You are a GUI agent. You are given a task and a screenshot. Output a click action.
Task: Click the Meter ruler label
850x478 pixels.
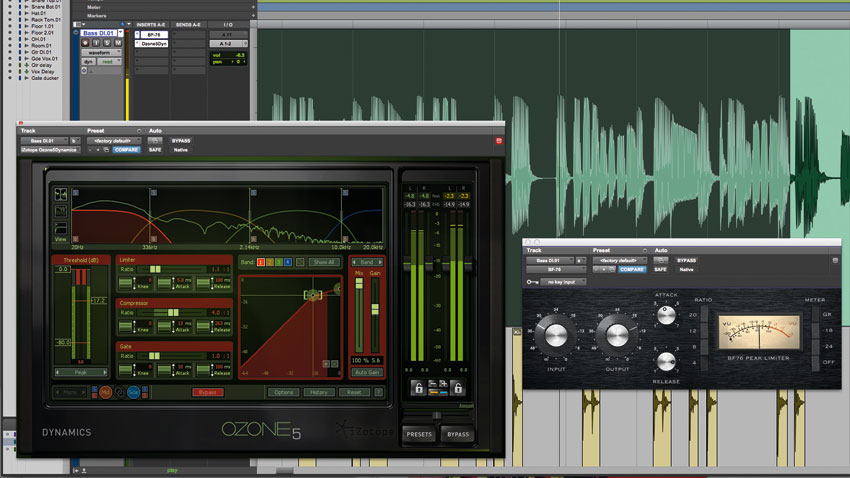[x=94, y=8]
